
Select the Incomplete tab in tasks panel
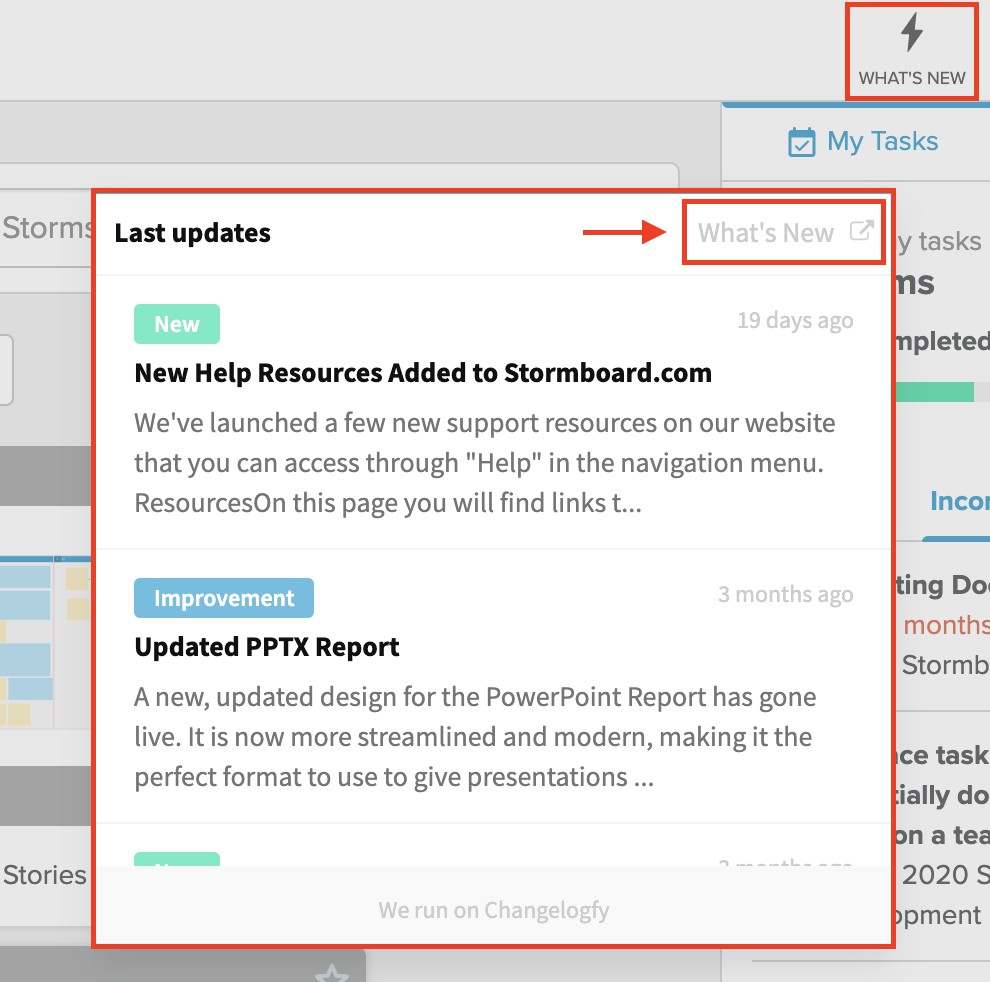click(x=960, y=501)
